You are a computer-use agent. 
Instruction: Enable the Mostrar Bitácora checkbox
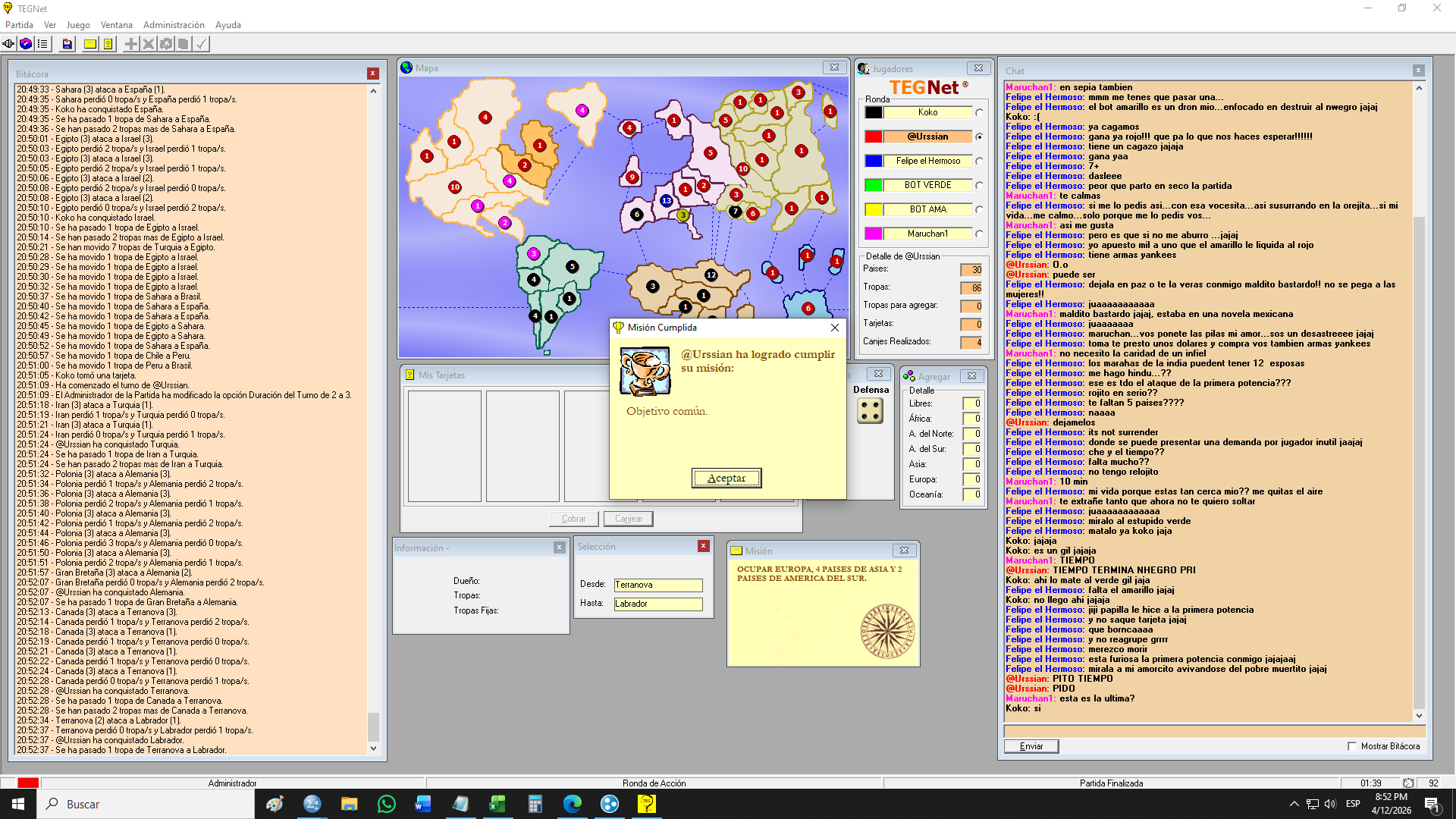pos(1352,746)
